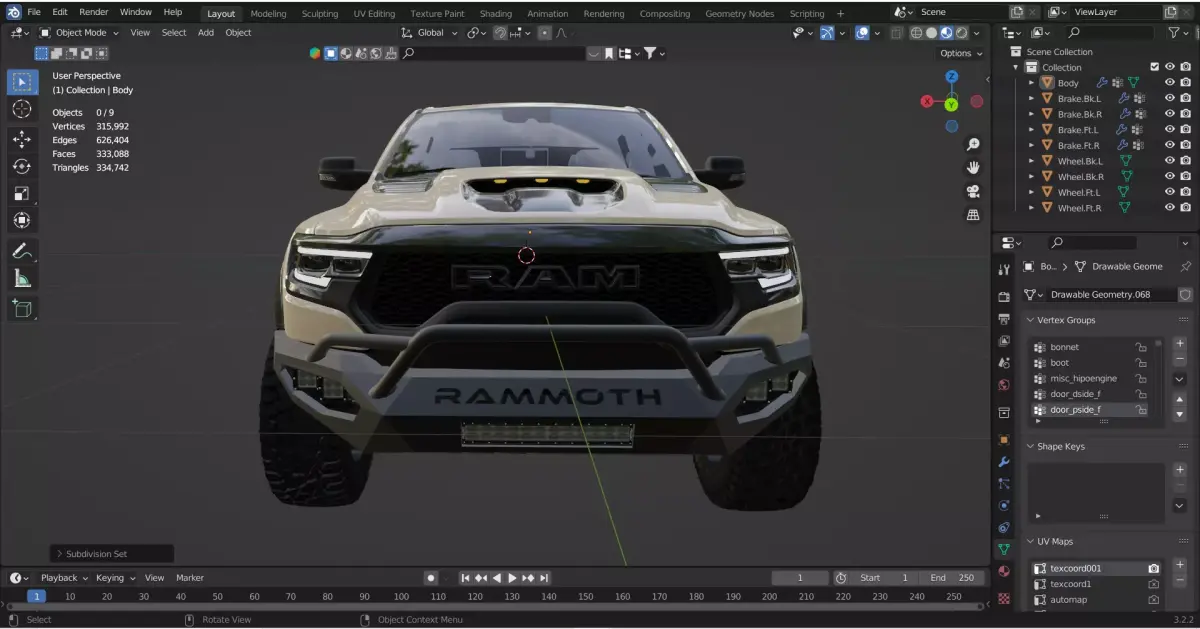Select the Transform tool
This screenshot has width=1200, height=629.
point(22,220)
